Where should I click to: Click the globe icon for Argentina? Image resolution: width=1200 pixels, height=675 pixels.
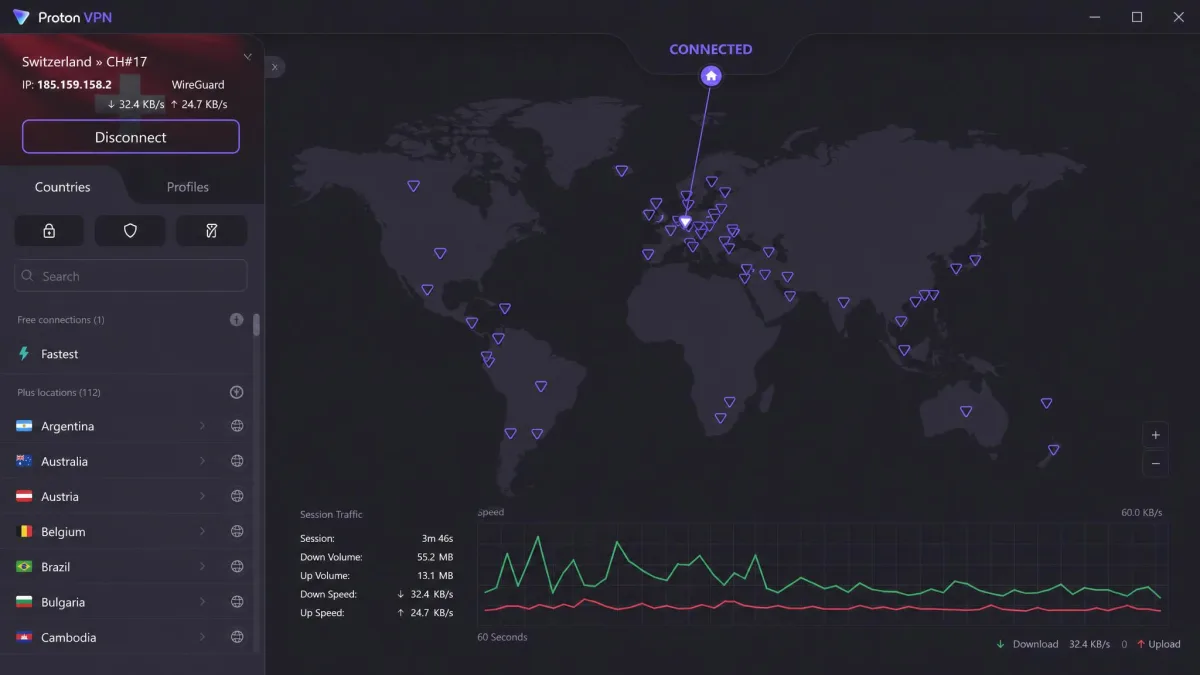pos(237,426)
